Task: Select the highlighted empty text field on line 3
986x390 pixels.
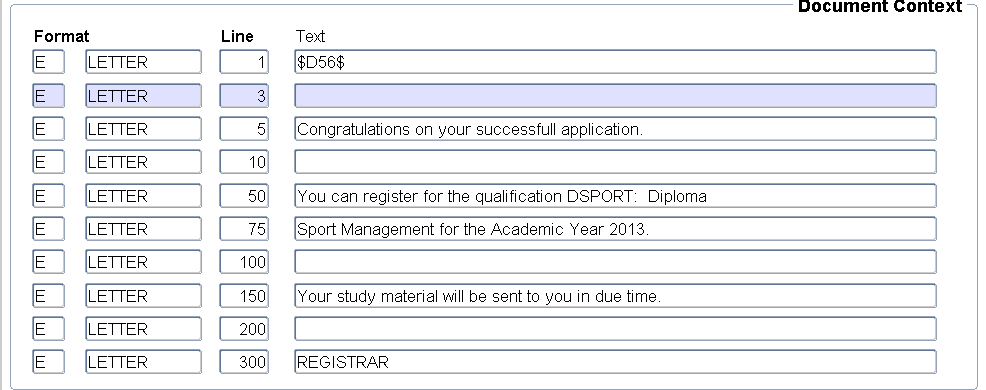Action: (x=615, y=96)
